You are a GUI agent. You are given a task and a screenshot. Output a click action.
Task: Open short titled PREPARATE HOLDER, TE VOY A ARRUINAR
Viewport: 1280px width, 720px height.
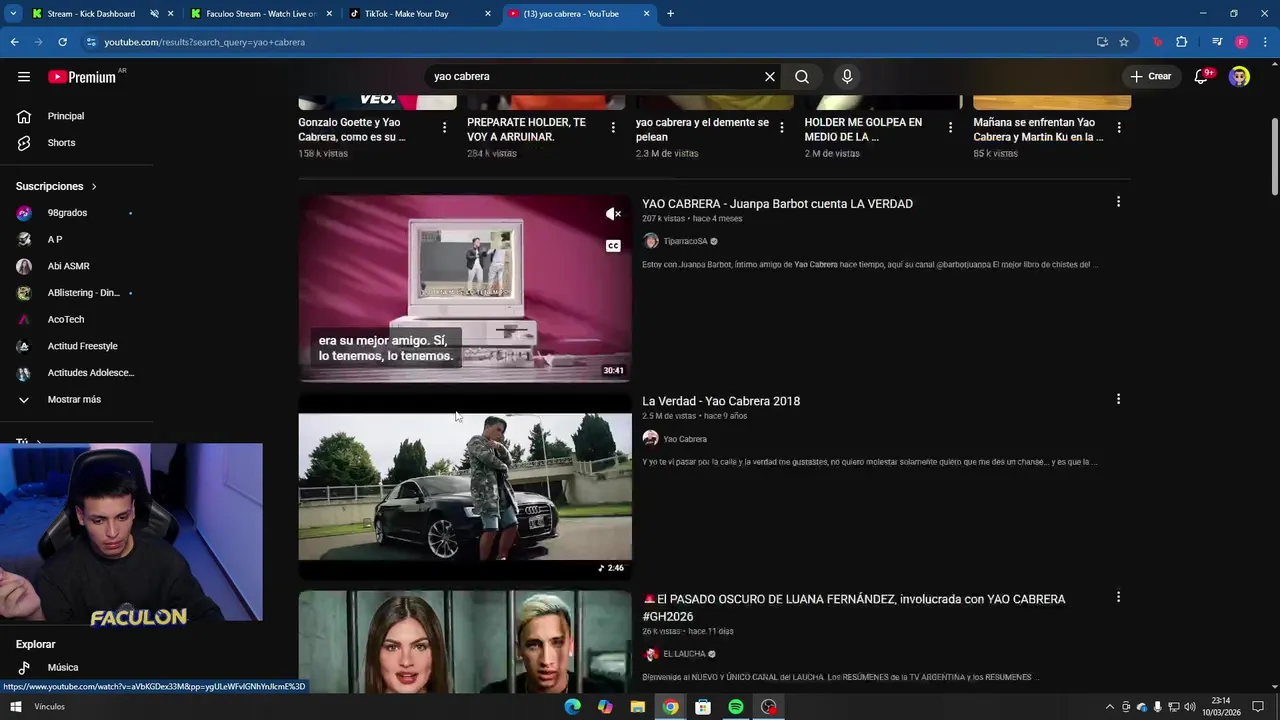[x=527, y=130]
